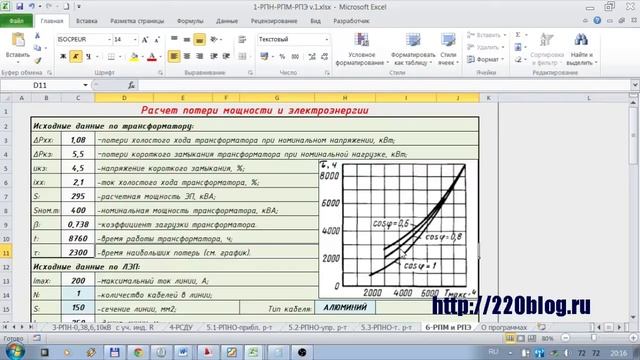Select cell with value 2300

(78, 253)
